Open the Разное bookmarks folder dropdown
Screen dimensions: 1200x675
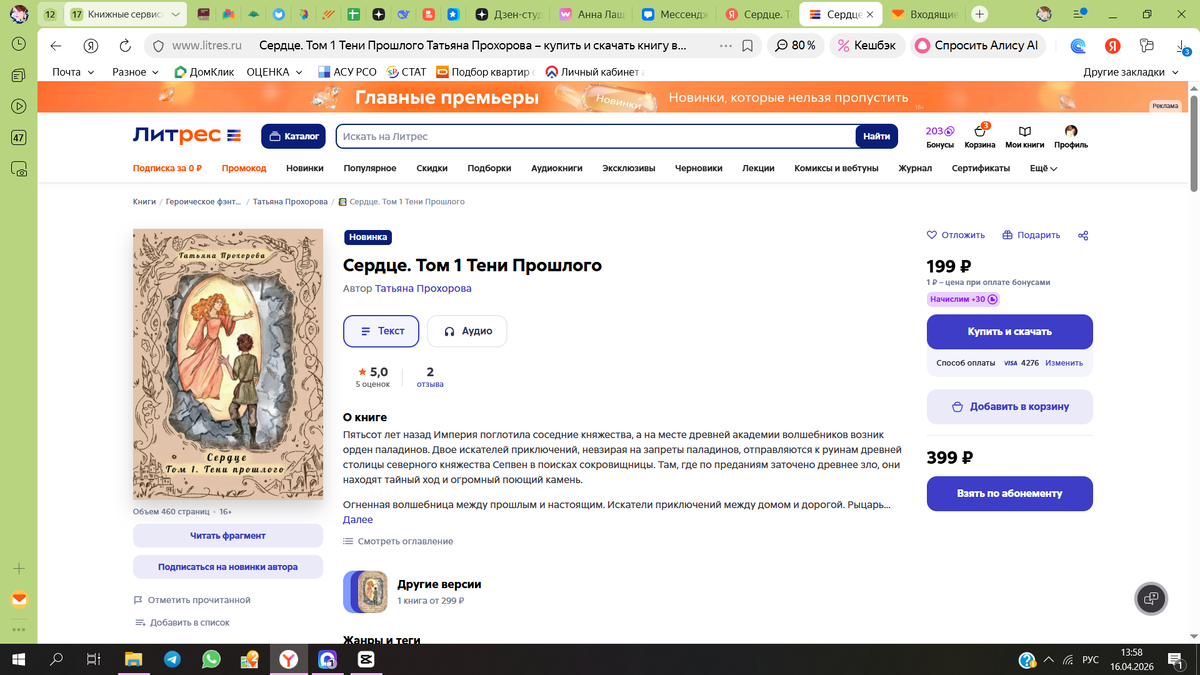coord(136,72)
